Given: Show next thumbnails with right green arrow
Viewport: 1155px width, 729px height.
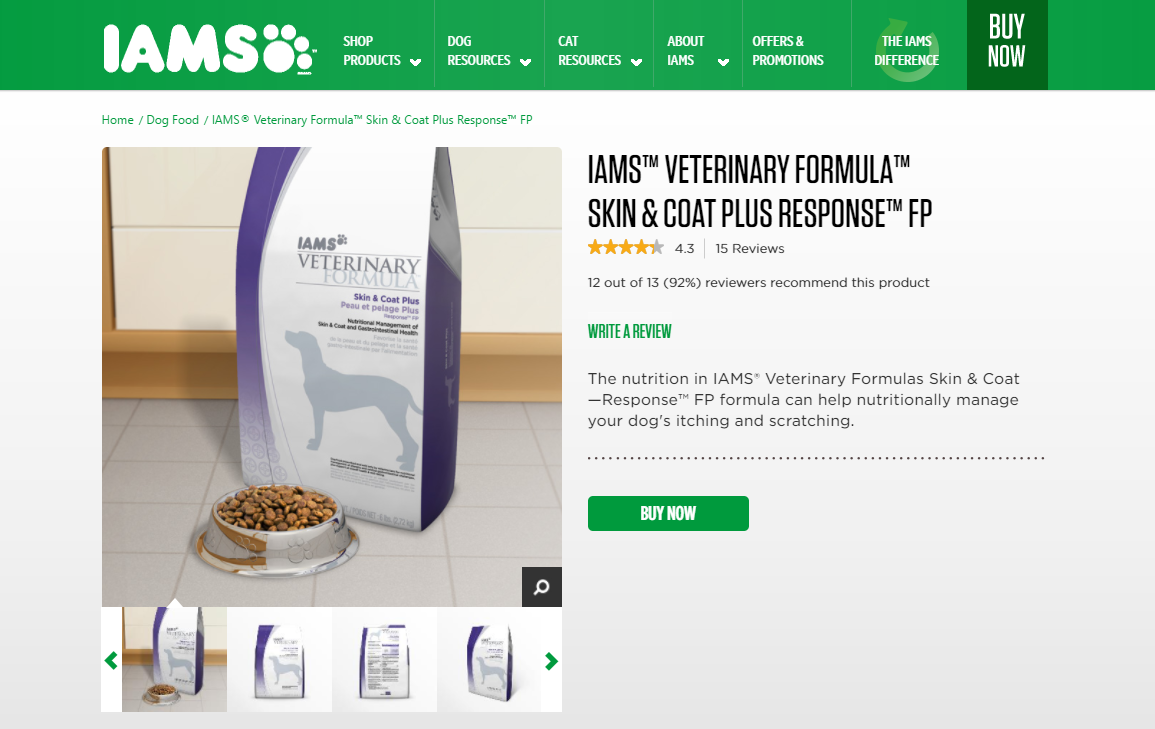Looking at the screenshot, I should click(551, 661).
